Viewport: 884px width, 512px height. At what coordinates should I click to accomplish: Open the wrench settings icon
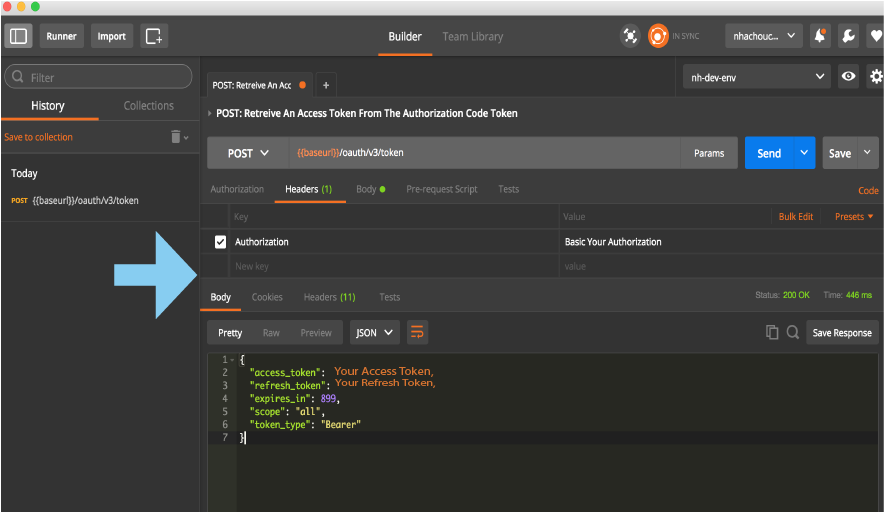tap(847, 36)
